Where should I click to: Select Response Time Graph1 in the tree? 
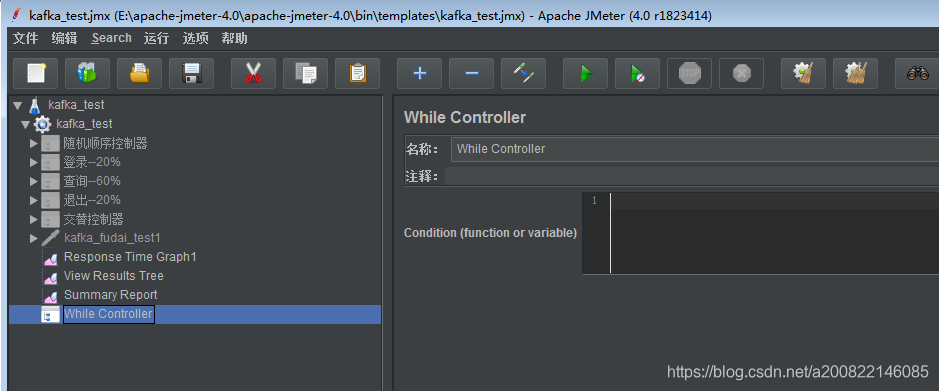pyautogui.click(x=131, y=257)
